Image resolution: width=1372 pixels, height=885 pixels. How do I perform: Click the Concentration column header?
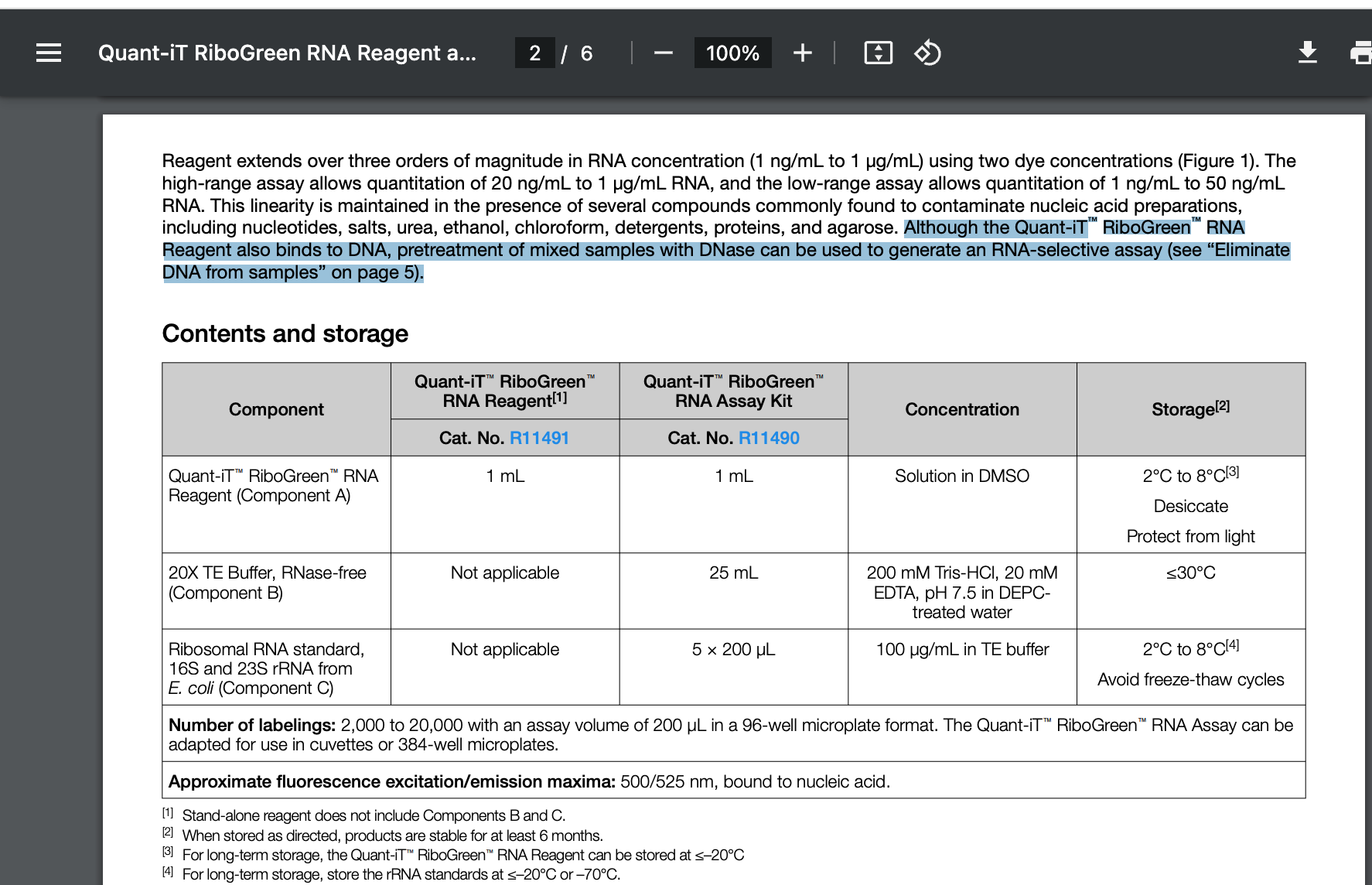962,409
